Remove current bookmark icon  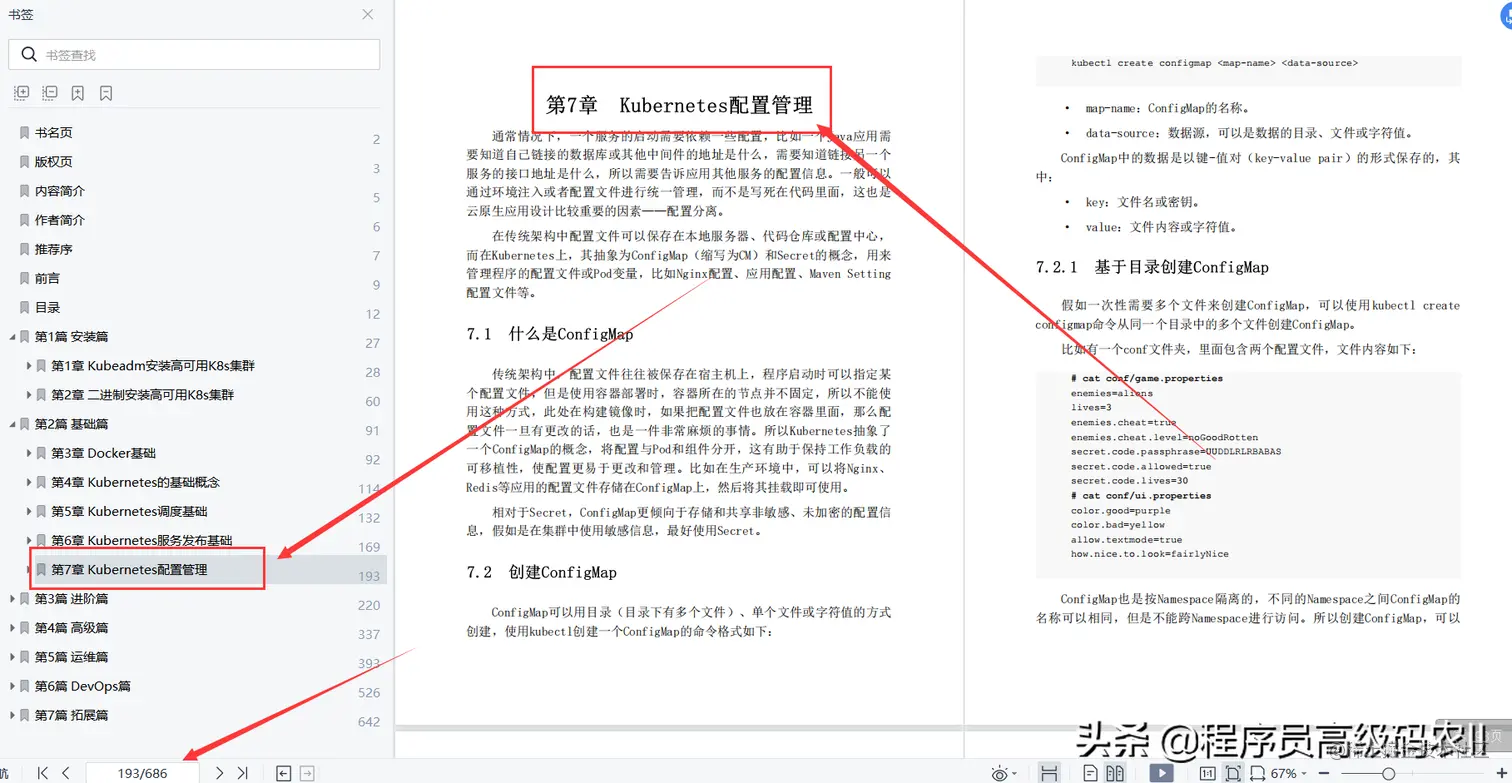104,92
